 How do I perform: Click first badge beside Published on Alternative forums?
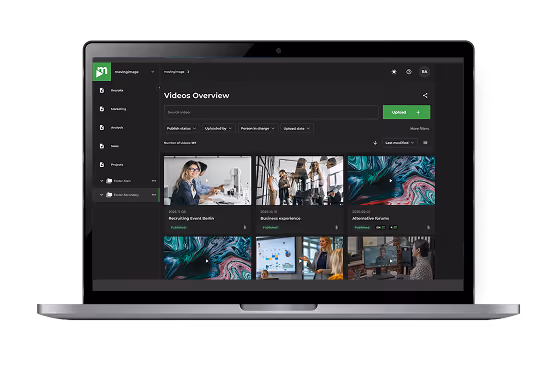point(380,227)
